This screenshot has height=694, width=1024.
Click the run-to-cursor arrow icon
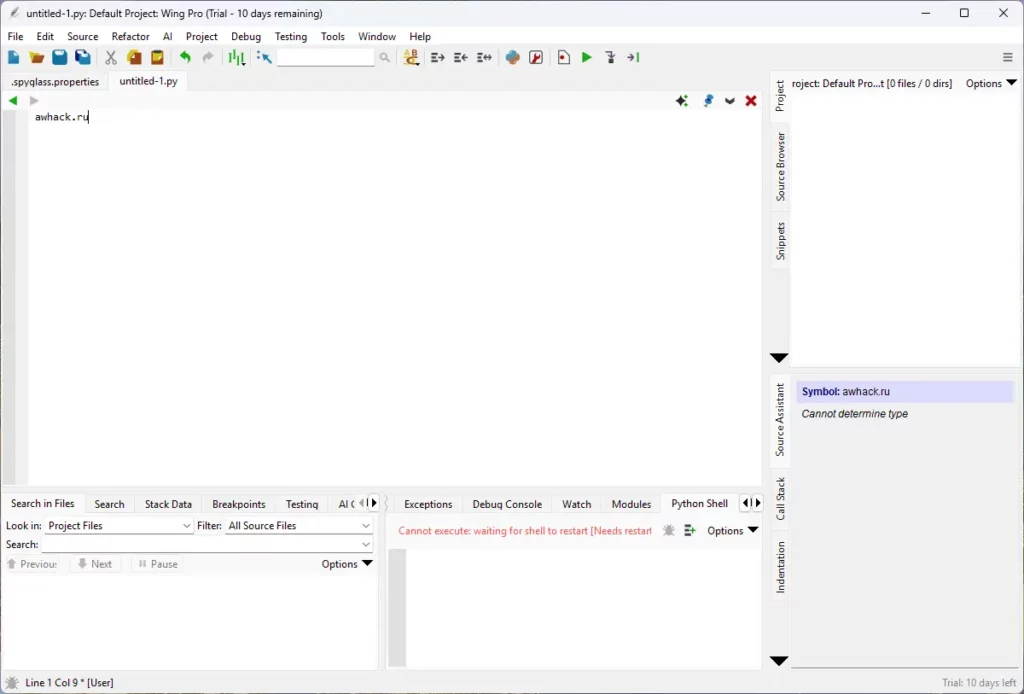(x=633, y=57)
